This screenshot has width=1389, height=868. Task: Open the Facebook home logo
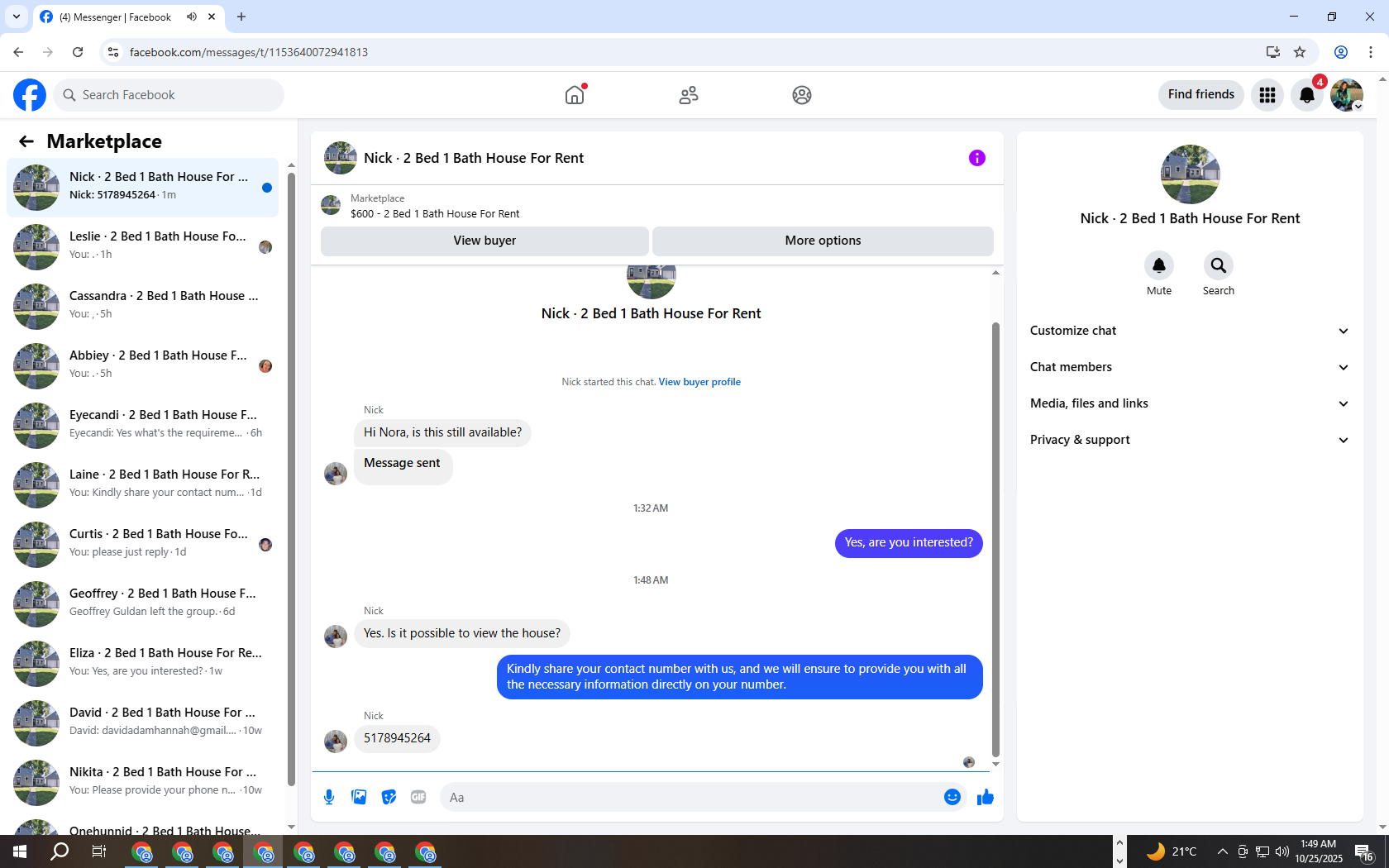30,95
